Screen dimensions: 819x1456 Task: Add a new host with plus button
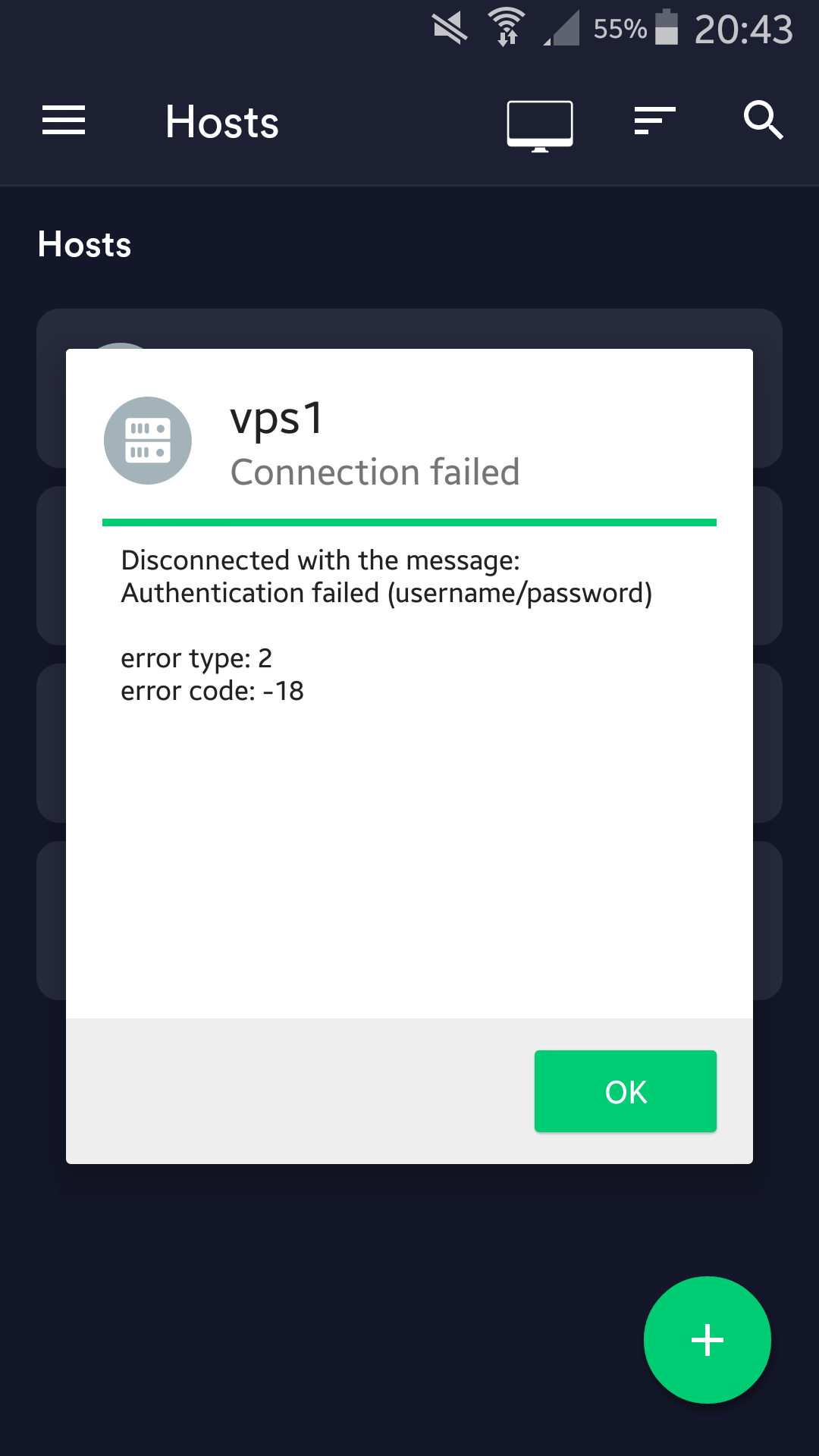(x=708, y=1340)
